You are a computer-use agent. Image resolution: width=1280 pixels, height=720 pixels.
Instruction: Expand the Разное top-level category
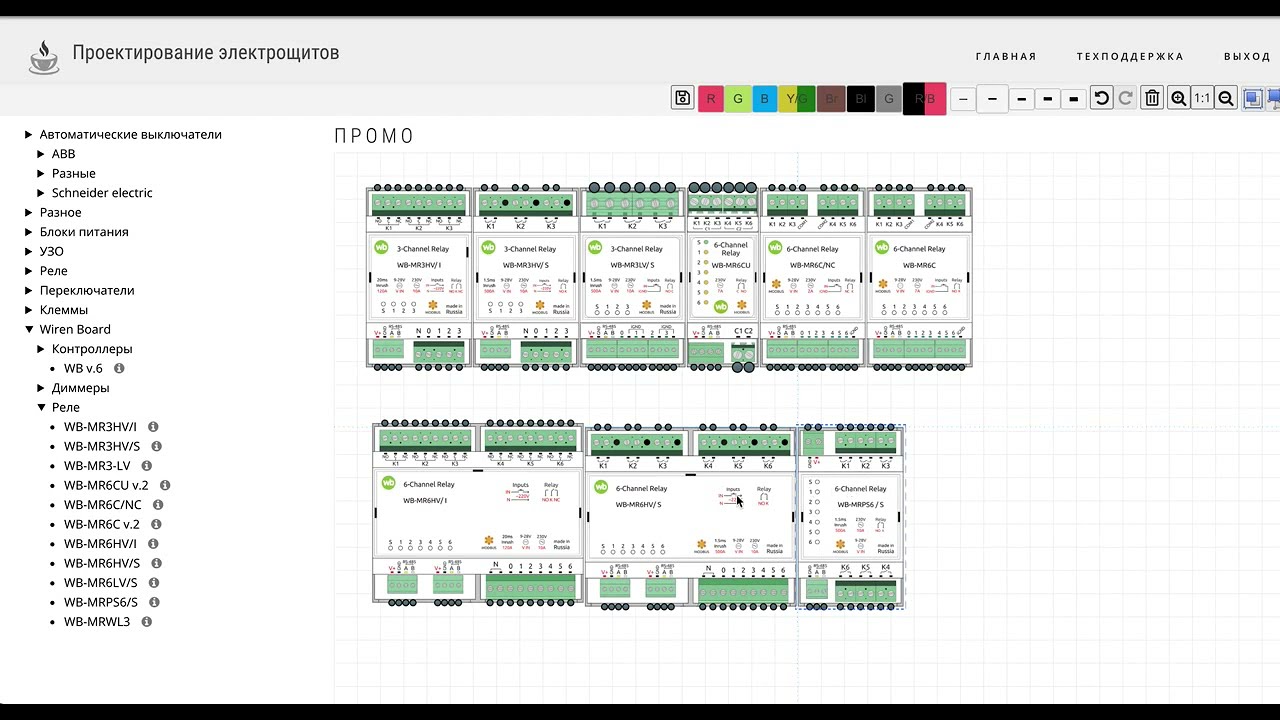click(x=29, y=212)
